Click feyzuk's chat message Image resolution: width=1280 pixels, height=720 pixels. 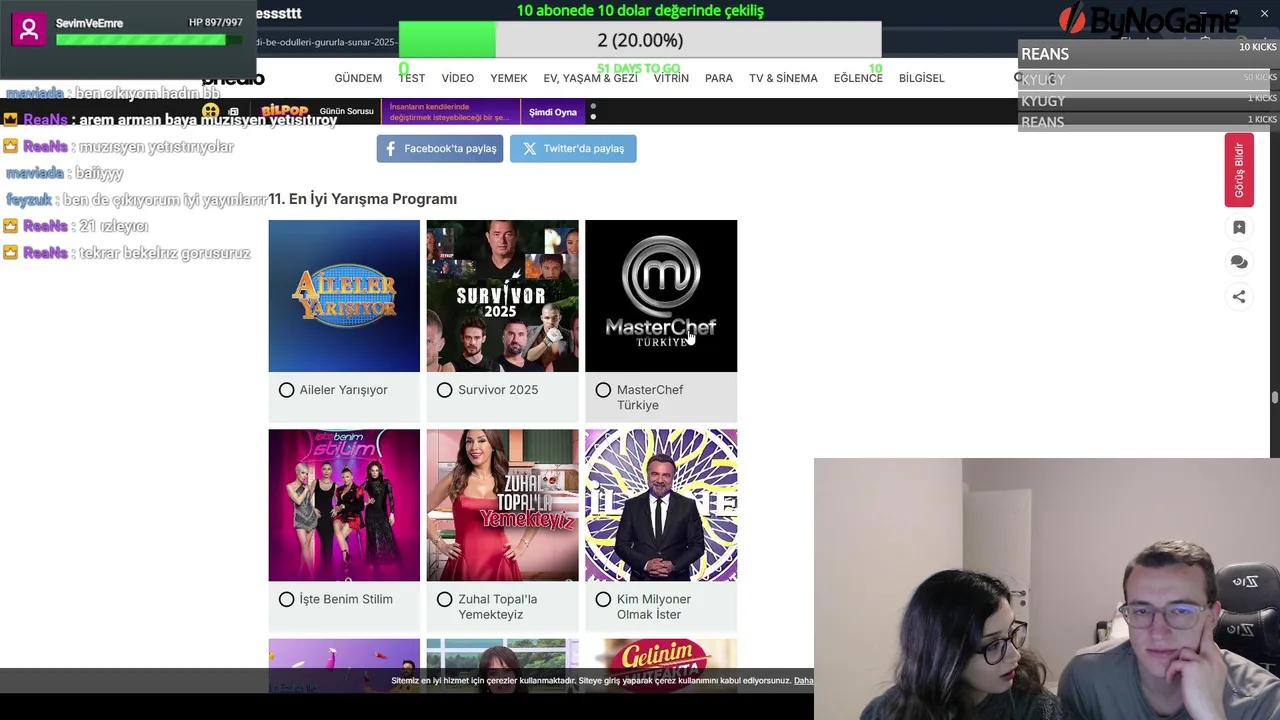point(136,200)
